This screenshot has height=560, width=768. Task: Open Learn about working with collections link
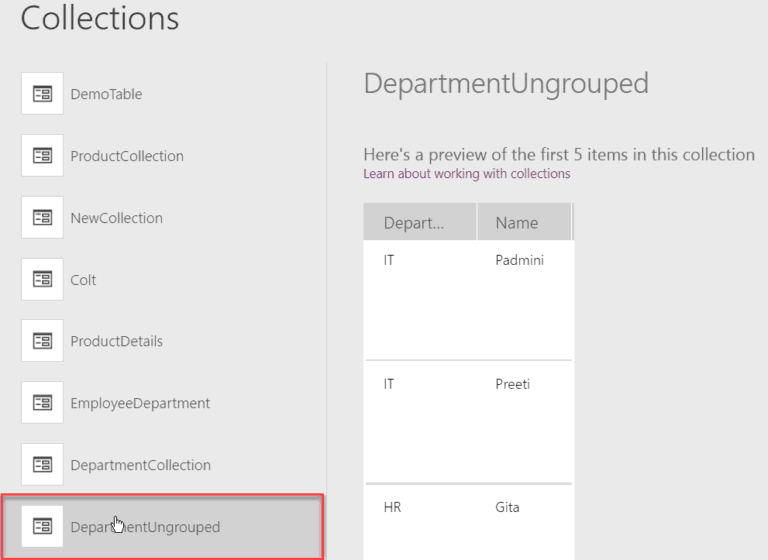[x=467, y=173]
